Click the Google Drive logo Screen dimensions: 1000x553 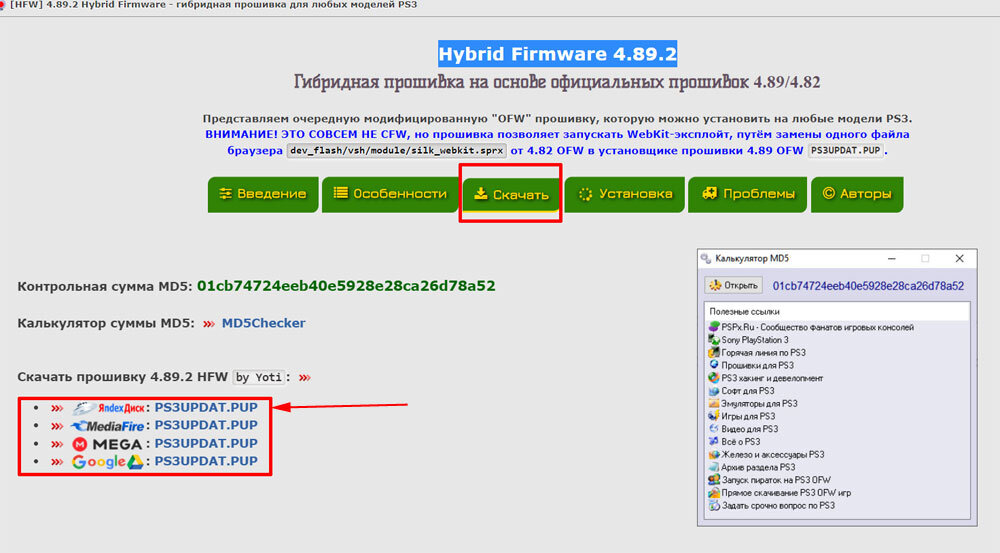click(x=107, y=462)
